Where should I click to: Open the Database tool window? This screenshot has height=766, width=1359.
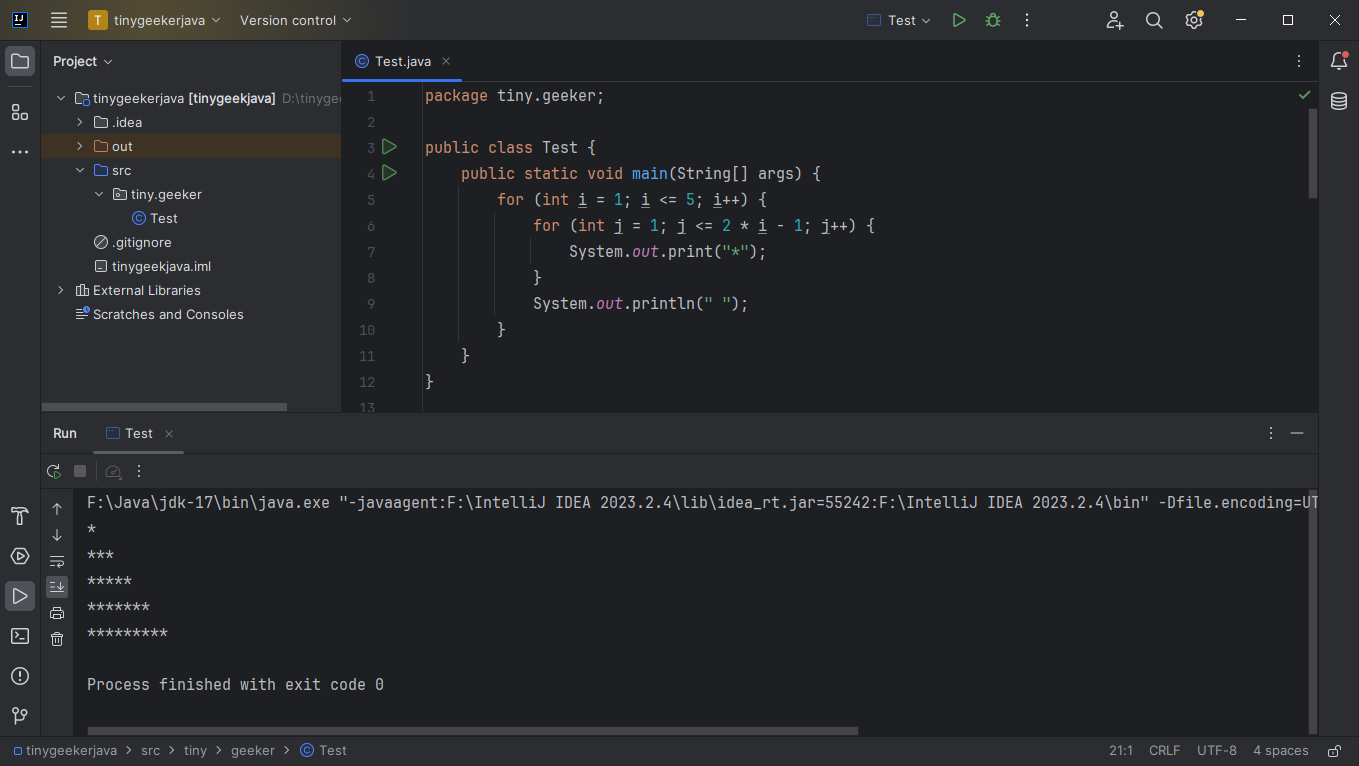tap(1339, 101)
